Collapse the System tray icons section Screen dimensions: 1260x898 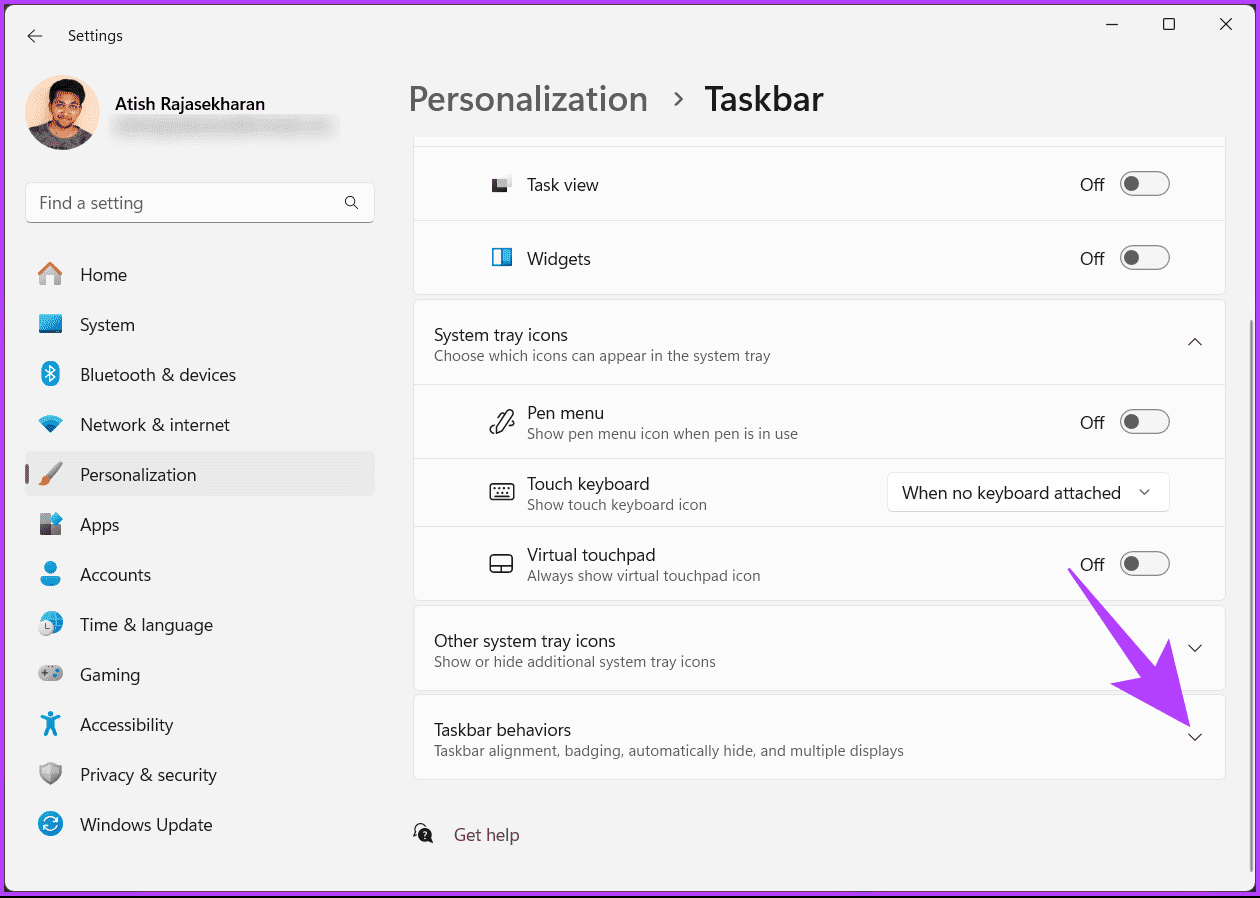click(x=1194, y=342)
